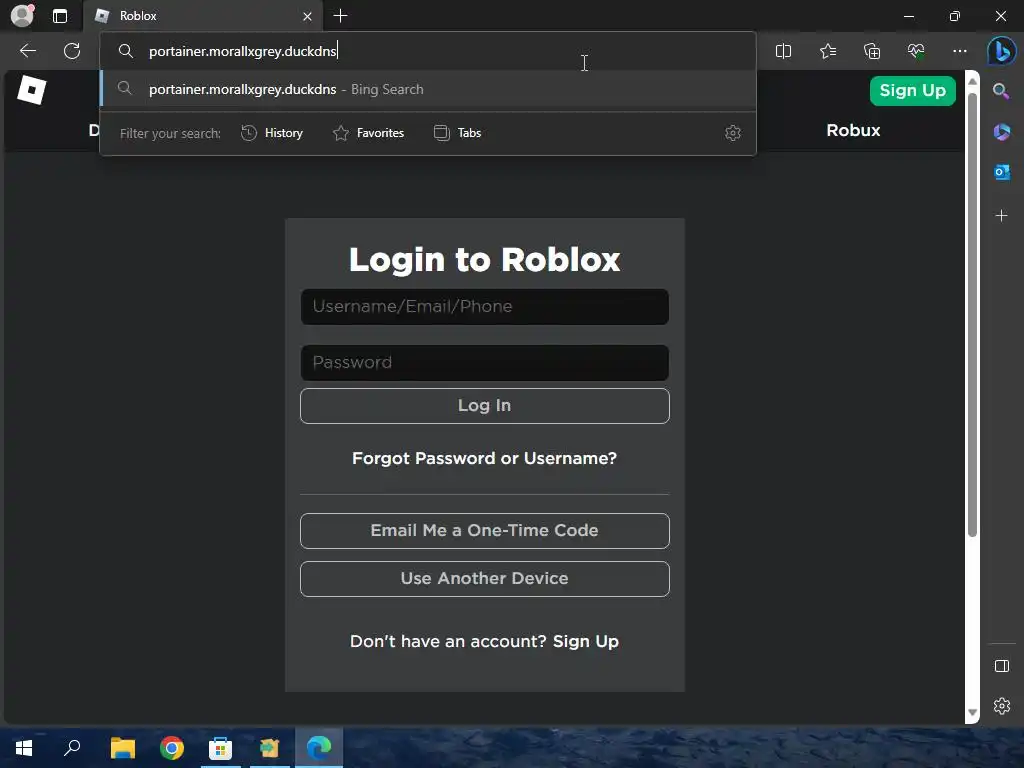Filter search by History
The image size is (1024, 768).
(272, 133)
